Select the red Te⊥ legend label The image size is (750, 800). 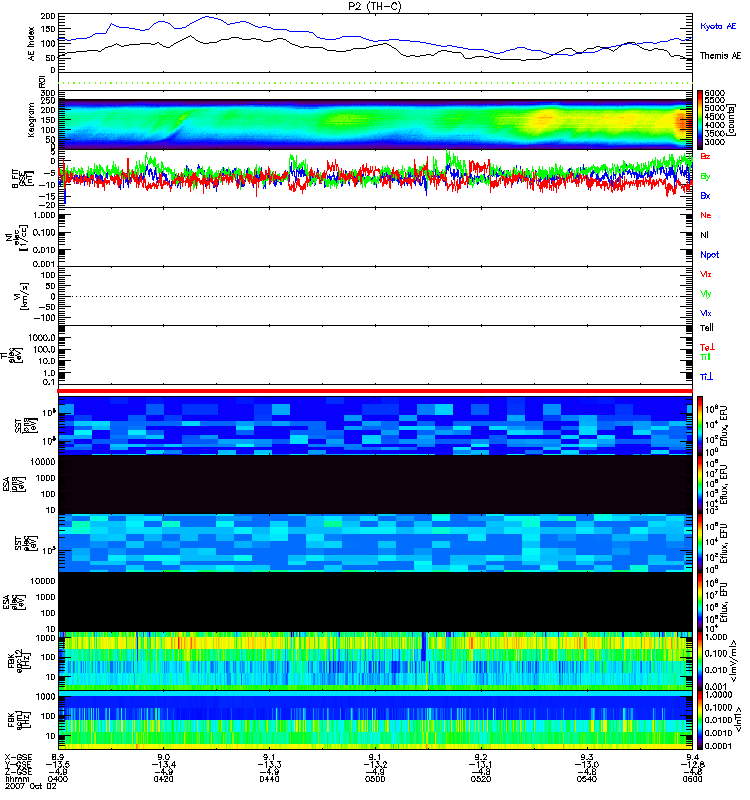707,347
